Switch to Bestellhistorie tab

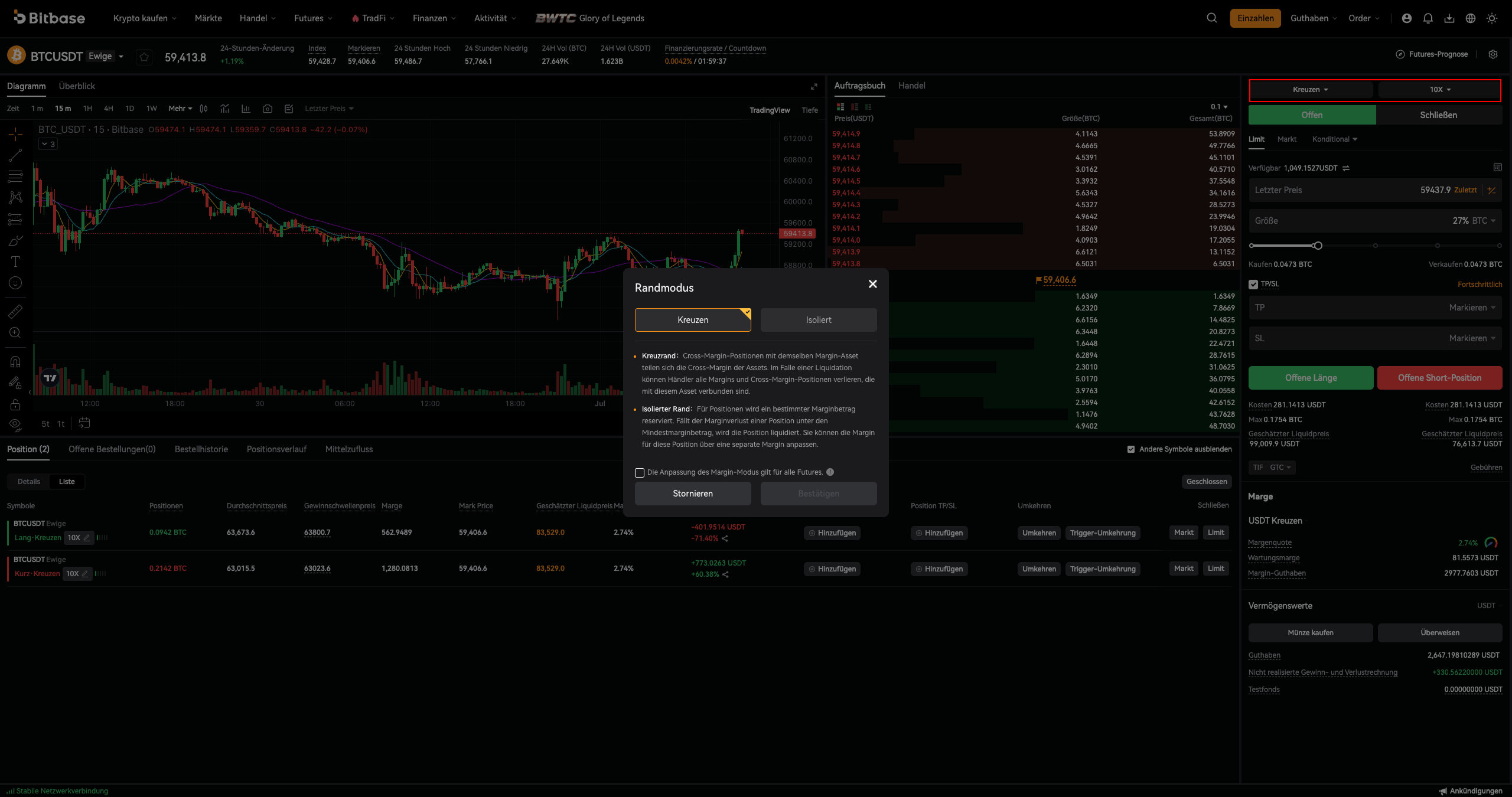click(201, 449)
